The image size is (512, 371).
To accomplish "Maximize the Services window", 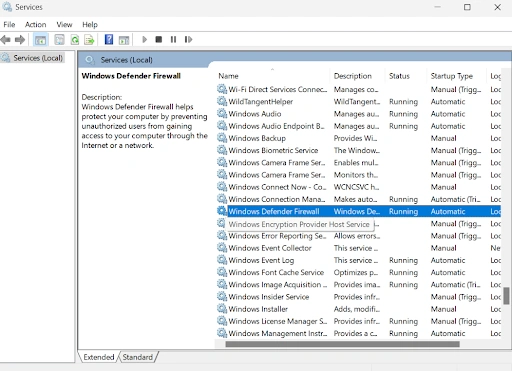I will (x=467, y=7).
